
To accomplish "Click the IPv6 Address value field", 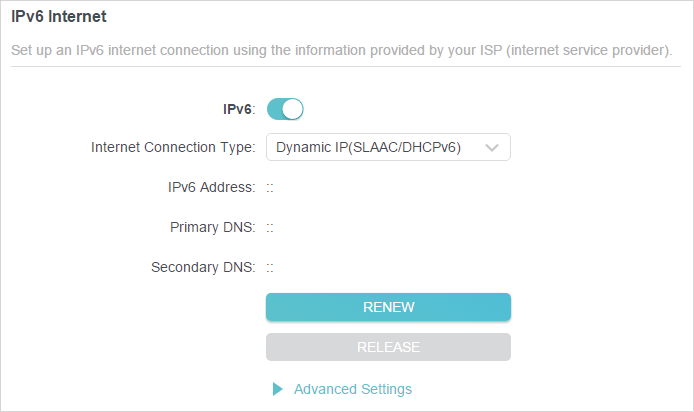I will tap(270, 188).
